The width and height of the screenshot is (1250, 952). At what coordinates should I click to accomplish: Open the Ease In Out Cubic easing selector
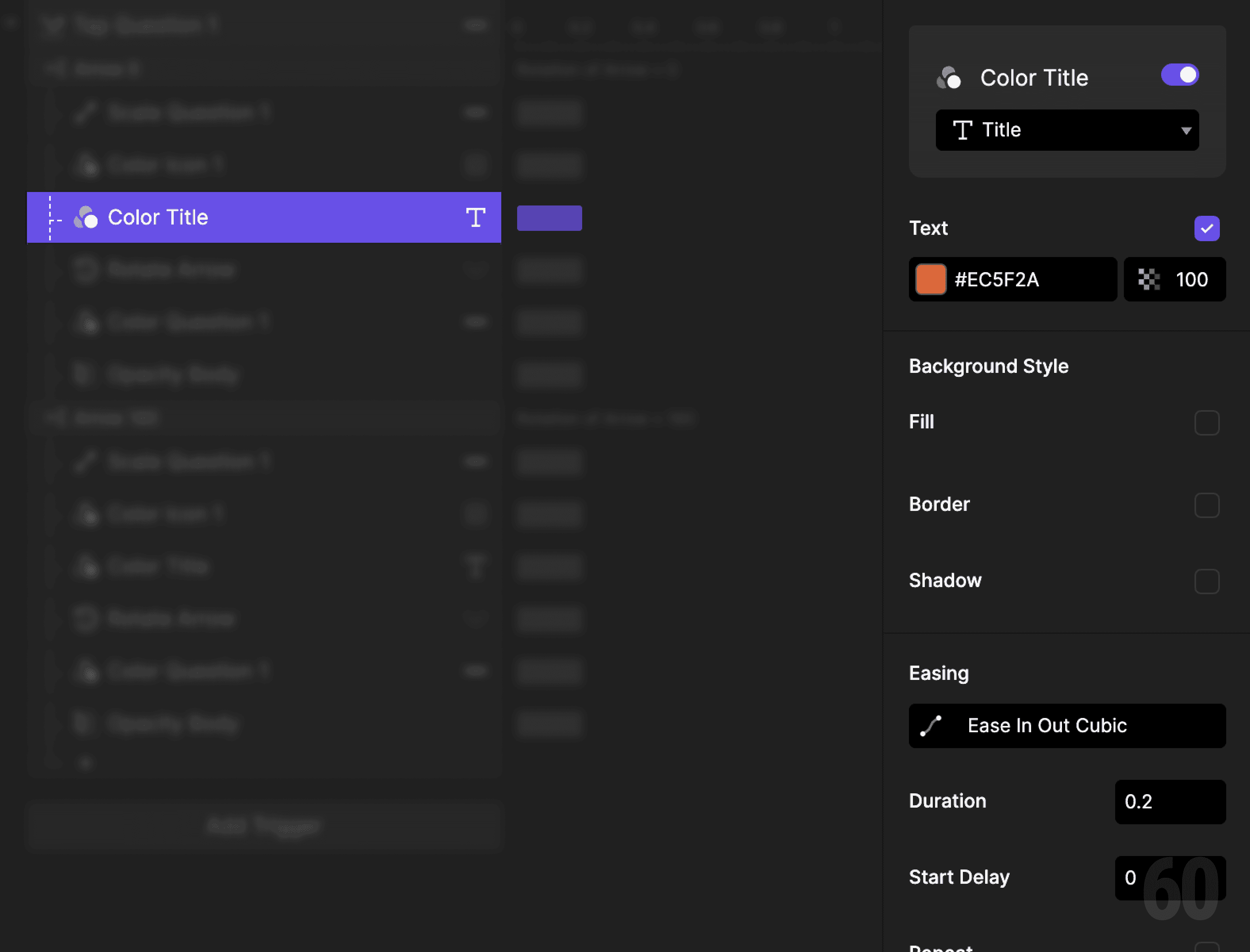coord(1066,726)
